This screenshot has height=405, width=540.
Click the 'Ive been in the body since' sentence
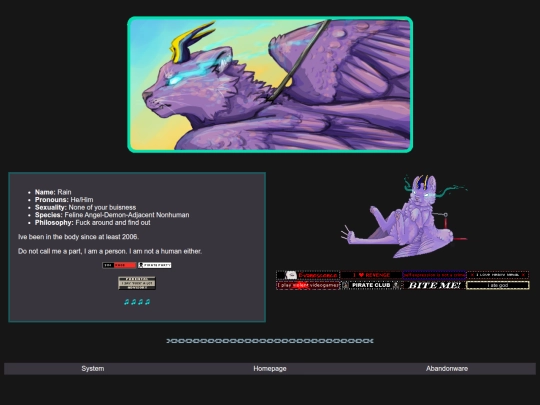pyautogui.click(x=79, y=237)
